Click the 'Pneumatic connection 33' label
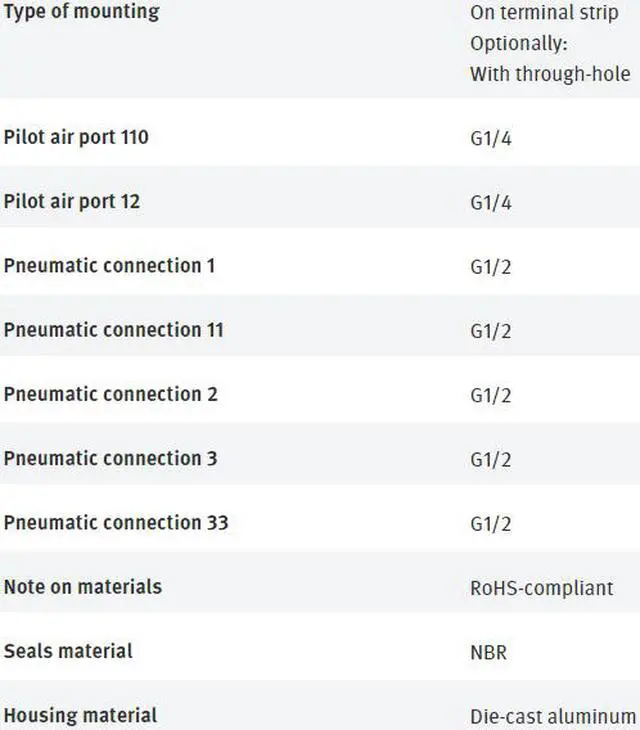The height and width of the screenshot is (730, 640). pos(116,523)
